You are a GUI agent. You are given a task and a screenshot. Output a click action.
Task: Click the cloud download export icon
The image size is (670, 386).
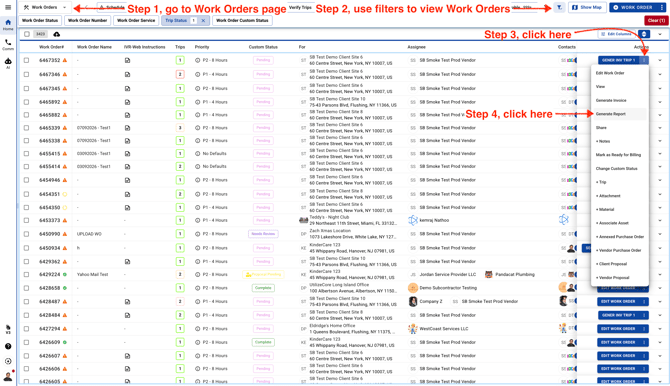click(56, 34)
